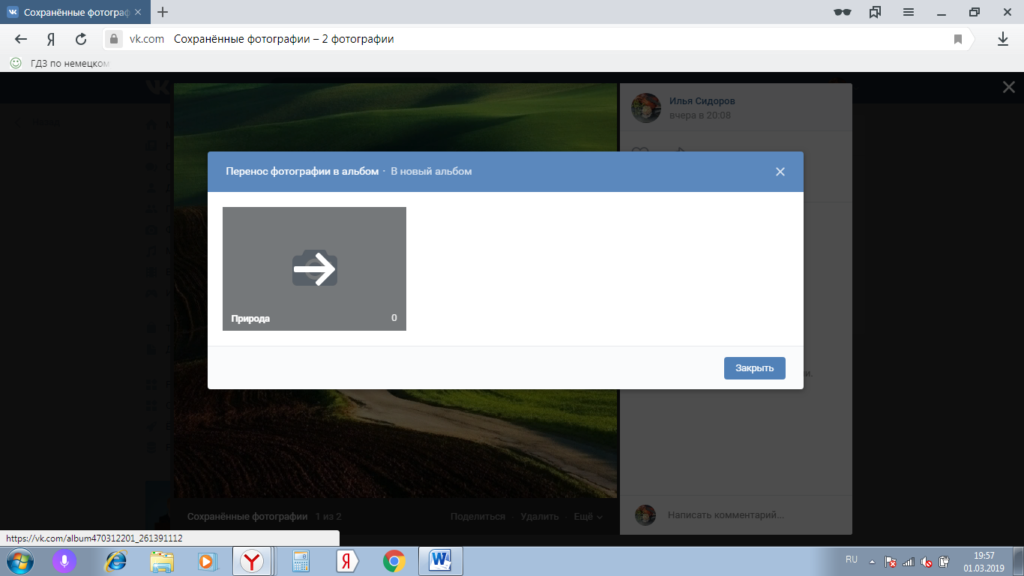Open Google Chrome from the taskbar
Viewport: 1024px width, 576px height.
tap(394, 561)
